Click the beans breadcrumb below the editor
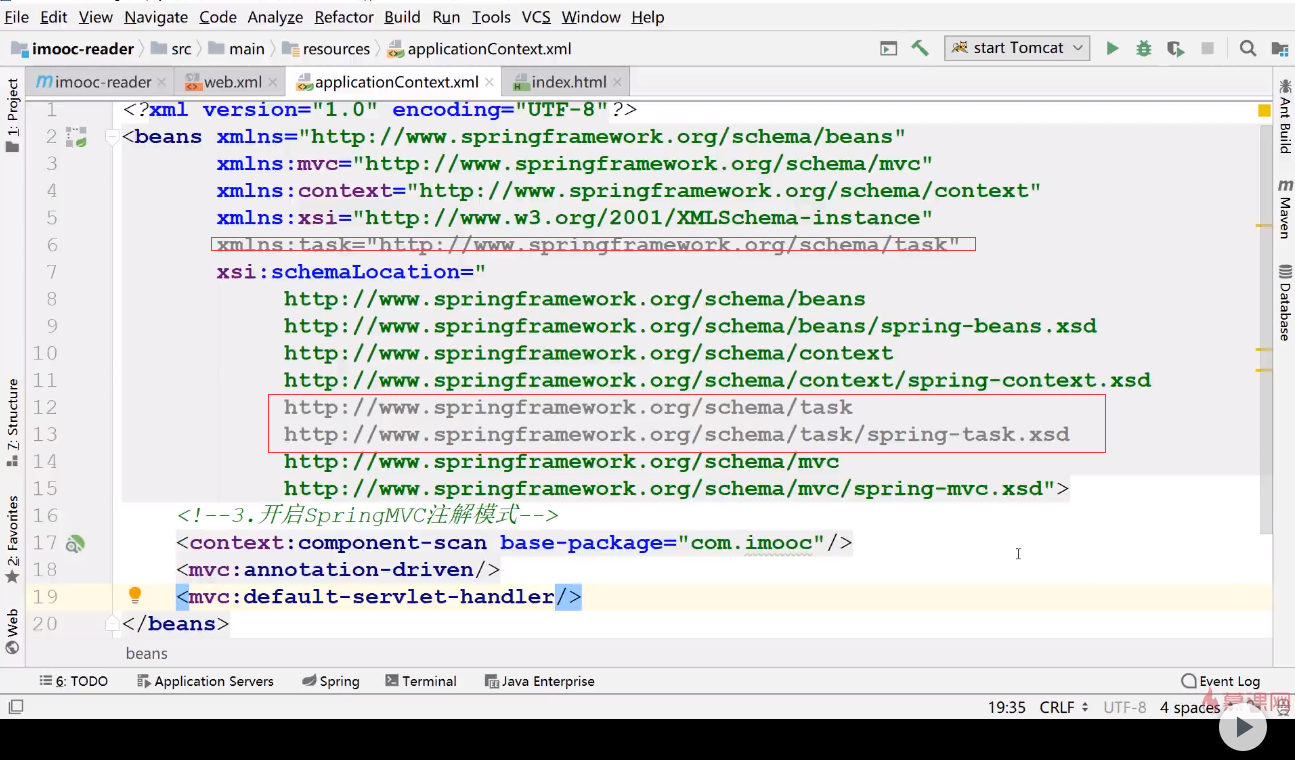The height and width of the screenshot is (760, 1295). (147, 653)
